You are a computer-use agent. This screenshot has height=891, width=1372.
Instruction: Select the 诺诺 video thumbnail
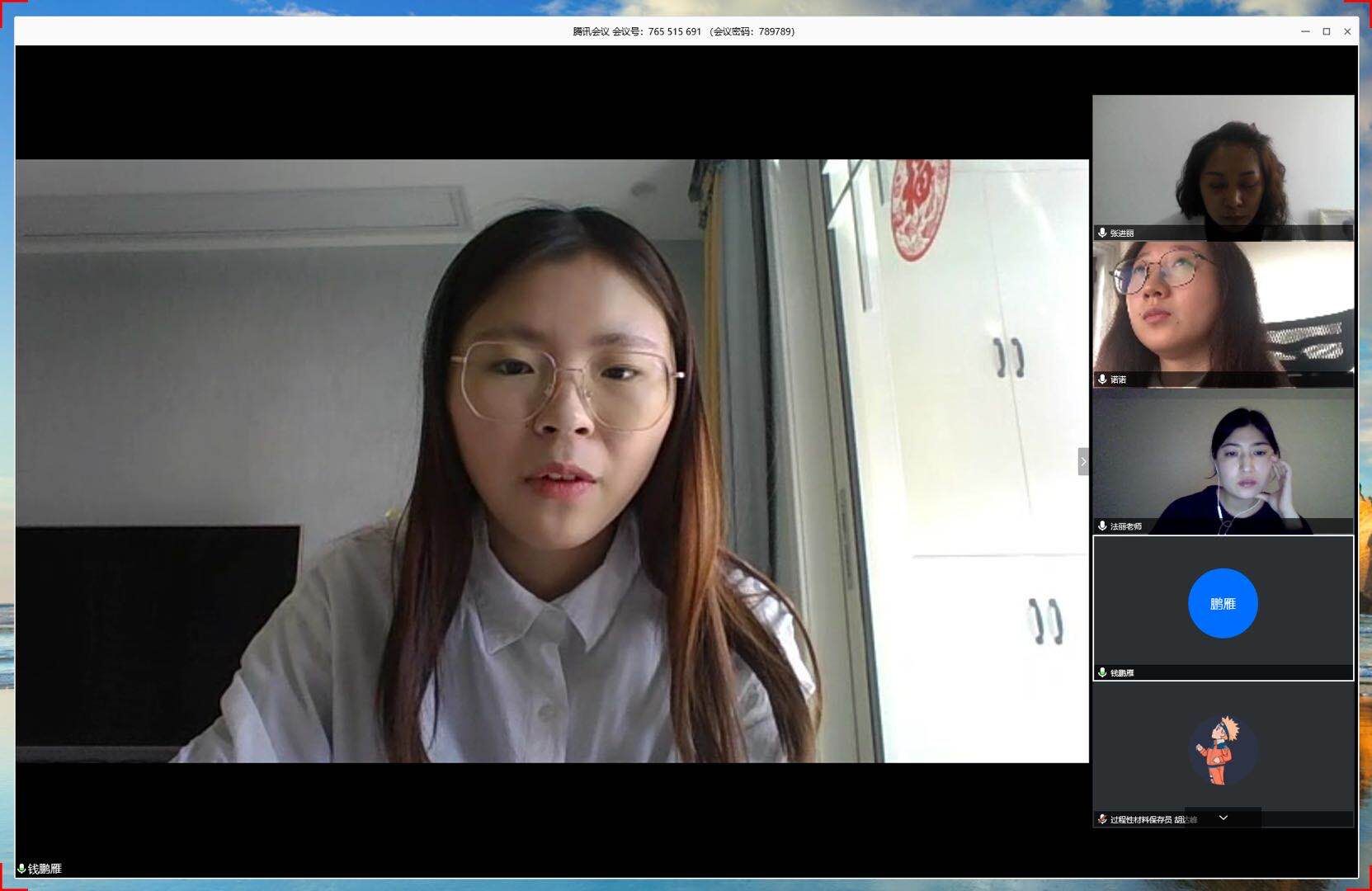(x=1223, y=312)
